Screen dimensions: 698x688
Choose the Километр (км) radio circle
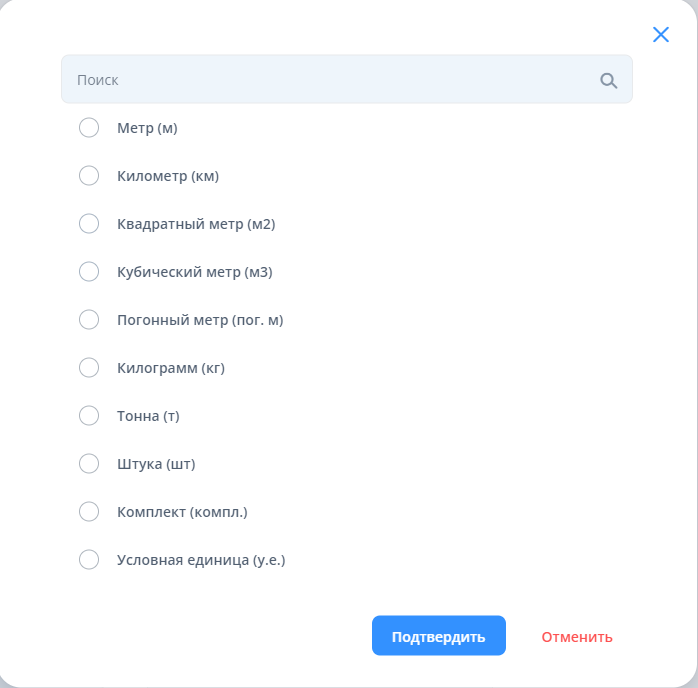click(x=89, y=176)
